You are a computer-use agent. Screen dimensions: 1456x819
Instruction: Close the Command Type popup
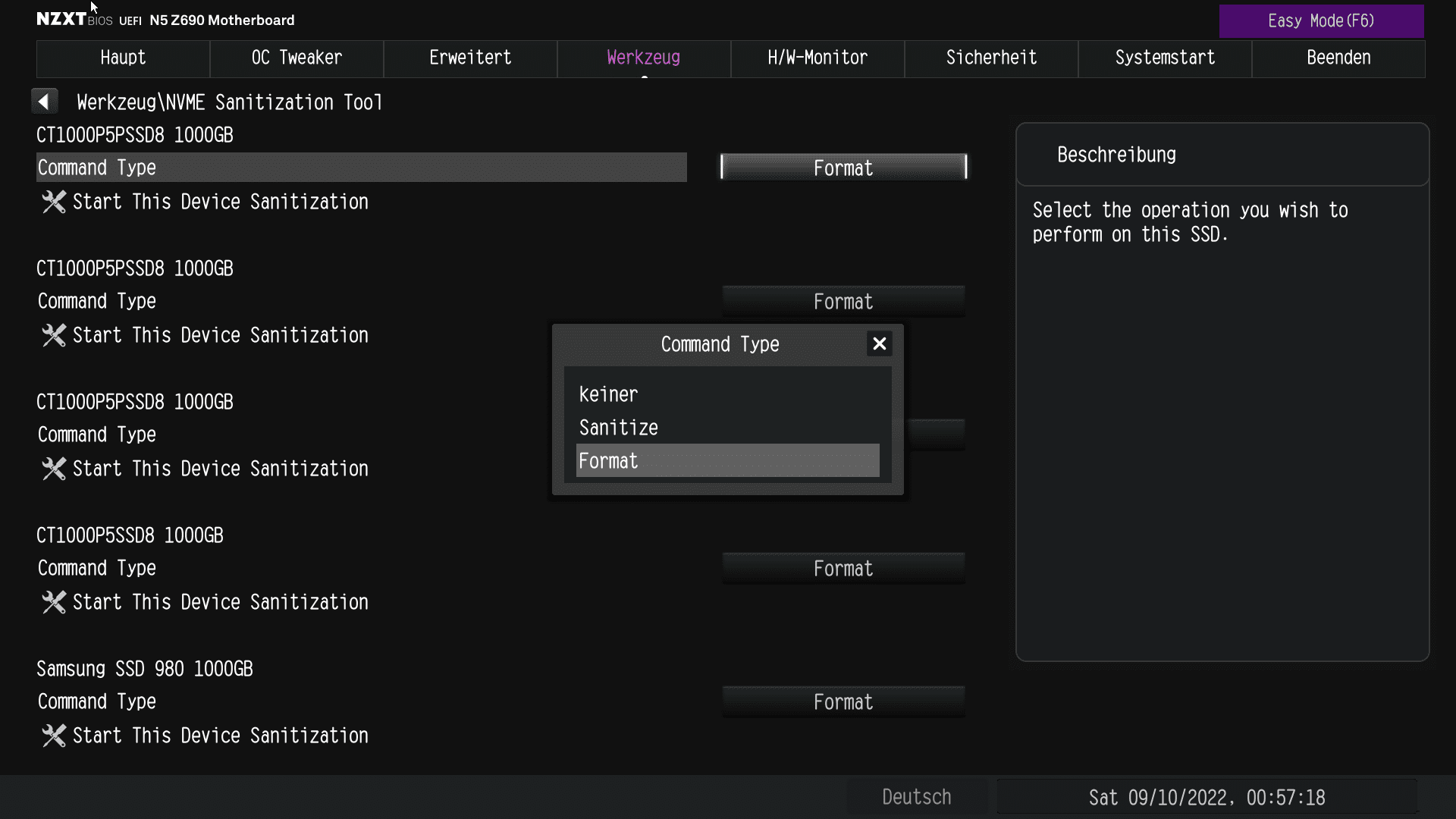pos(879,344)
